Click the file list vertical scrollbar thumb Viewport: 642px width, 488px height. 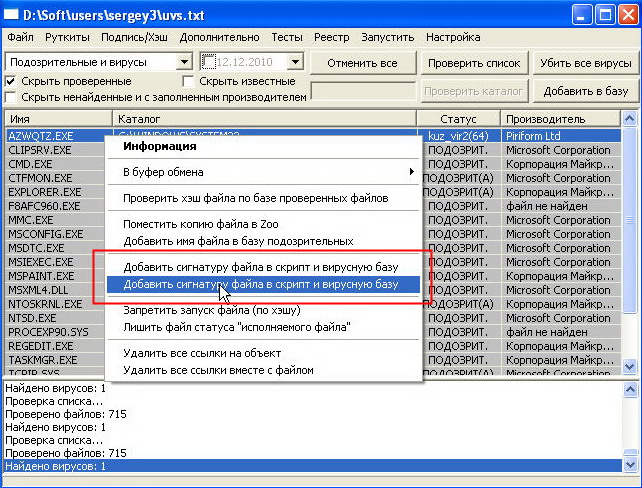point(629,221)
